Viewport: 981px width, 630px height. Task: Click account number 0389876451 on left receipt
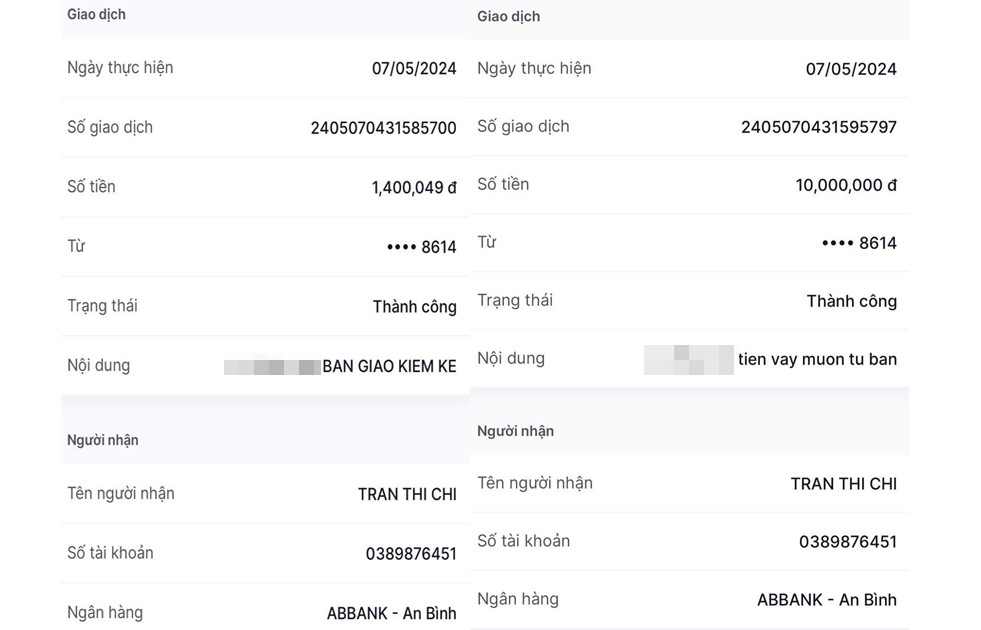coord(412,553)
